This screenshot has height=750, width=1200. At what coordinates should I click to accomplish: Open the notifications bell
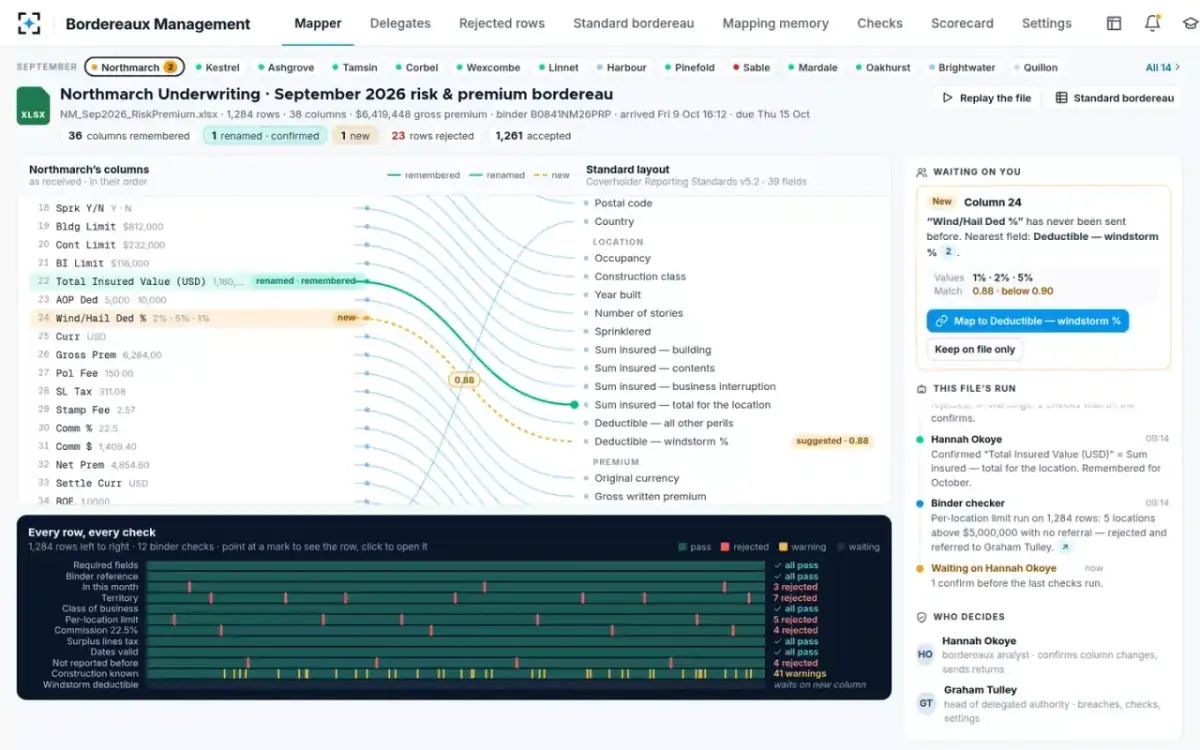(1152, 23)
